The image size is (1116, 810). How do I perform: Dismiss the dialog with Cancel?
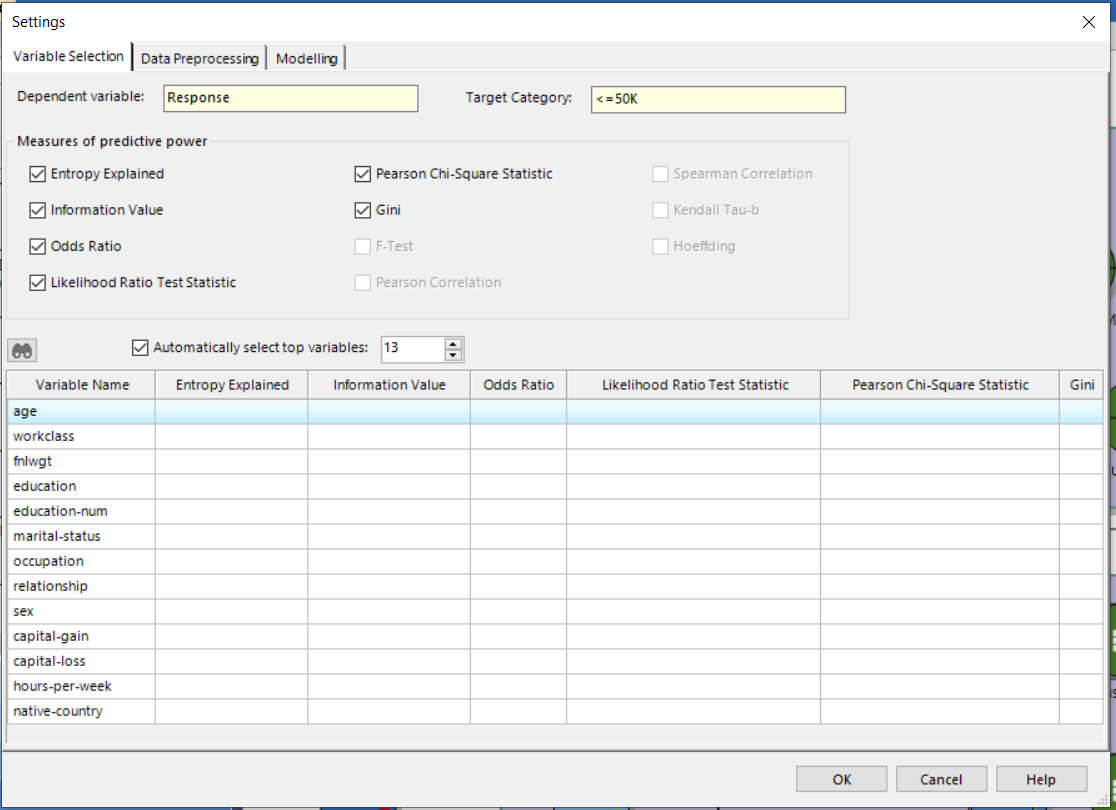[x=941, y=779]
